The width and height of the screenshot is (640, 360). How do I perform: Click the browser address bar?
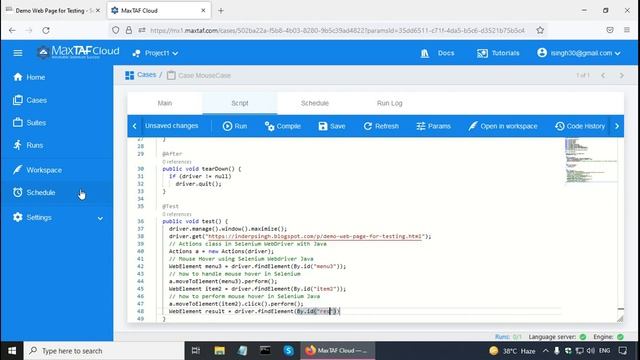[x=337, y=30]
